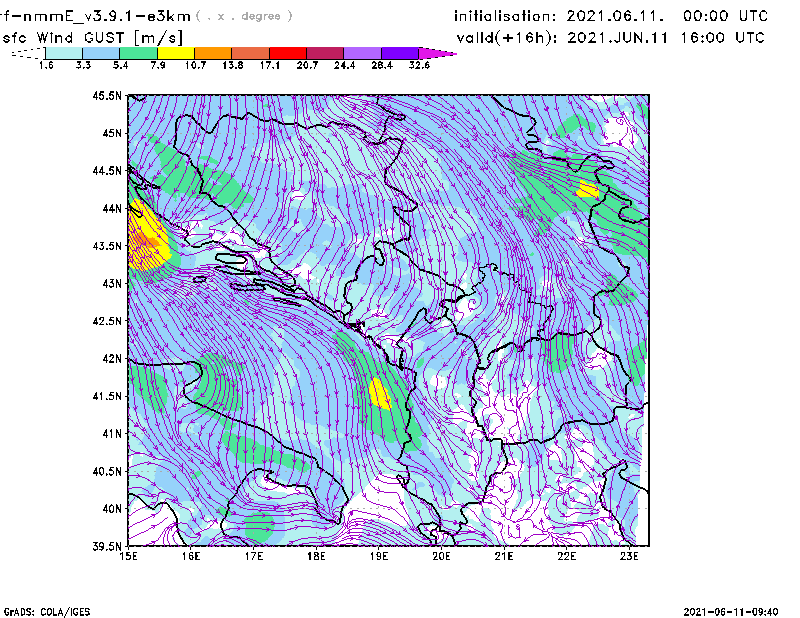The height and width of the screenshot is (618, 800).
Task: Click the 40N latitude label
Action: 112,509
